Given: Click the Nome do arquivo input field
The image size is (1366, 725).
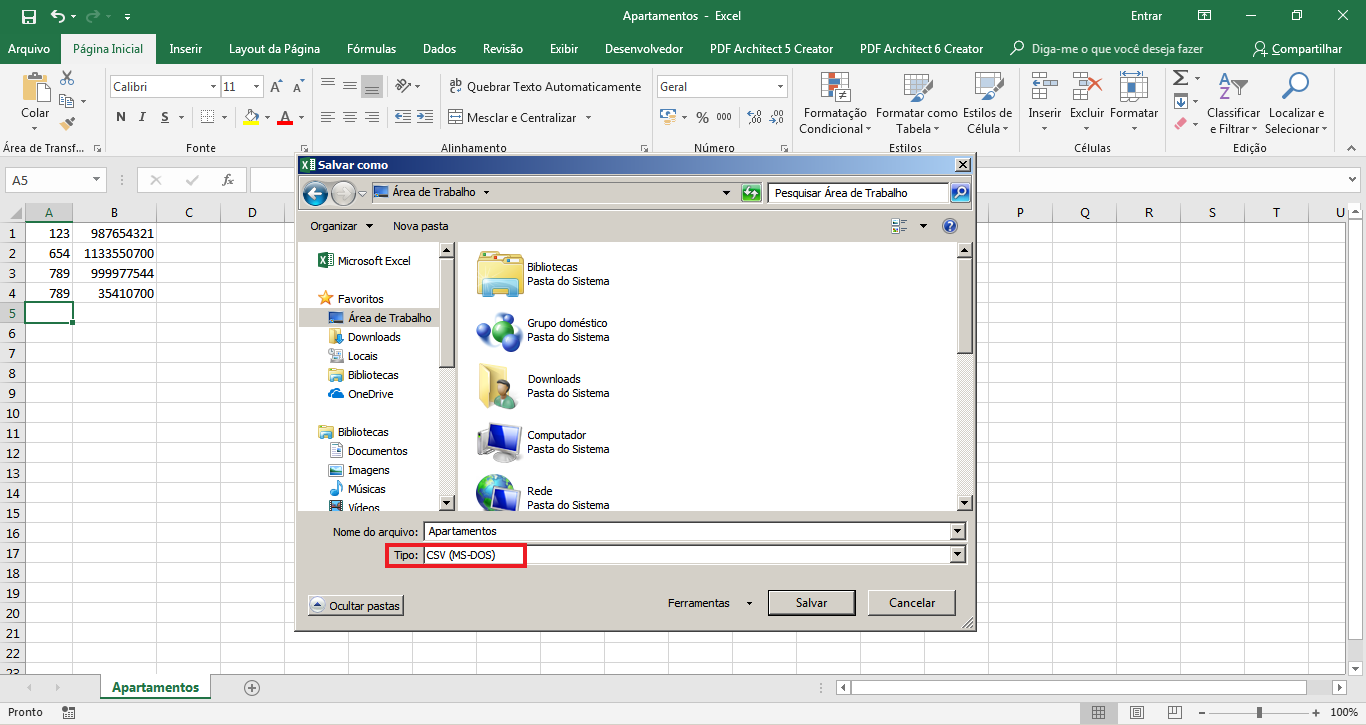Looking at the screenshot, I should coord(686,531).
